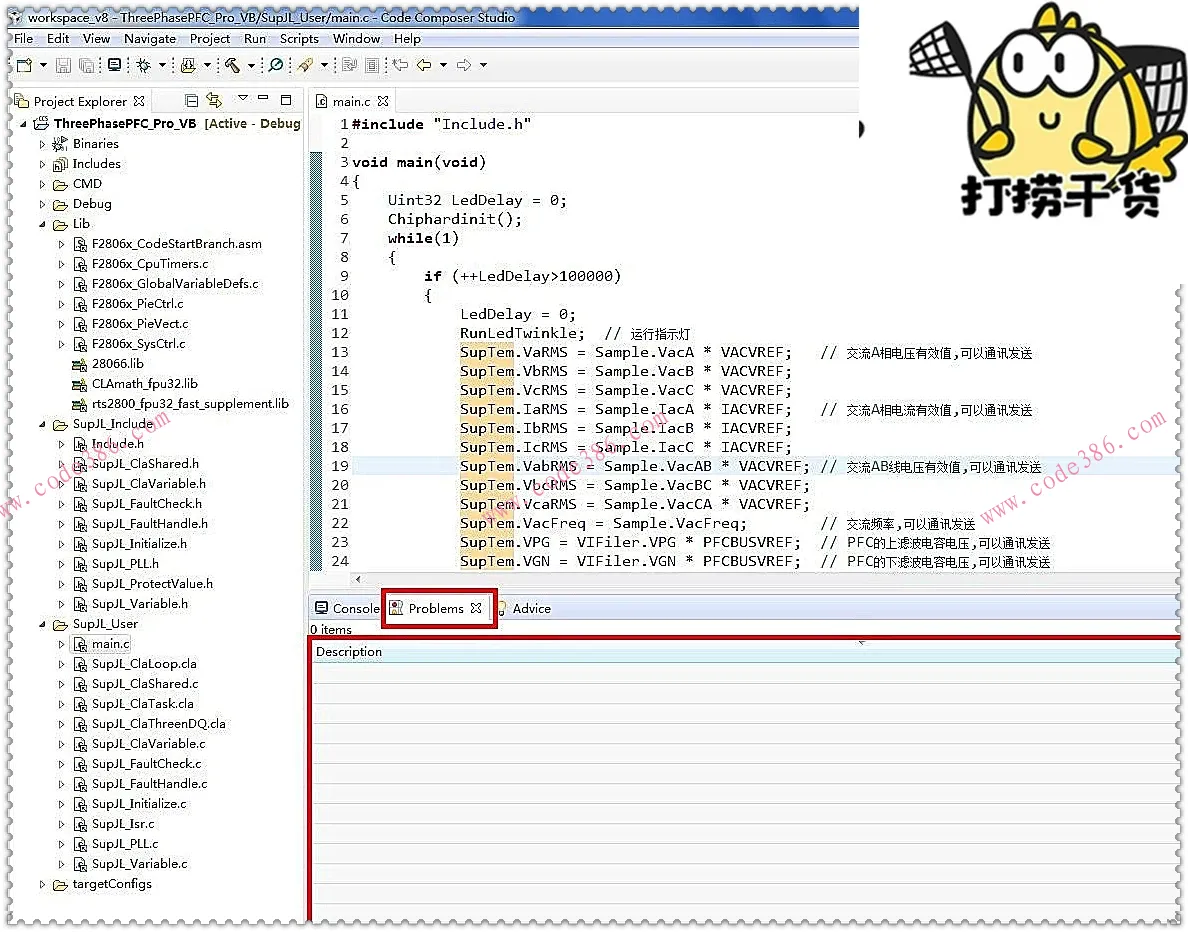1188x932 pixels.
Task: Close the Project Explorer tab
Action: tap(139, 101)
